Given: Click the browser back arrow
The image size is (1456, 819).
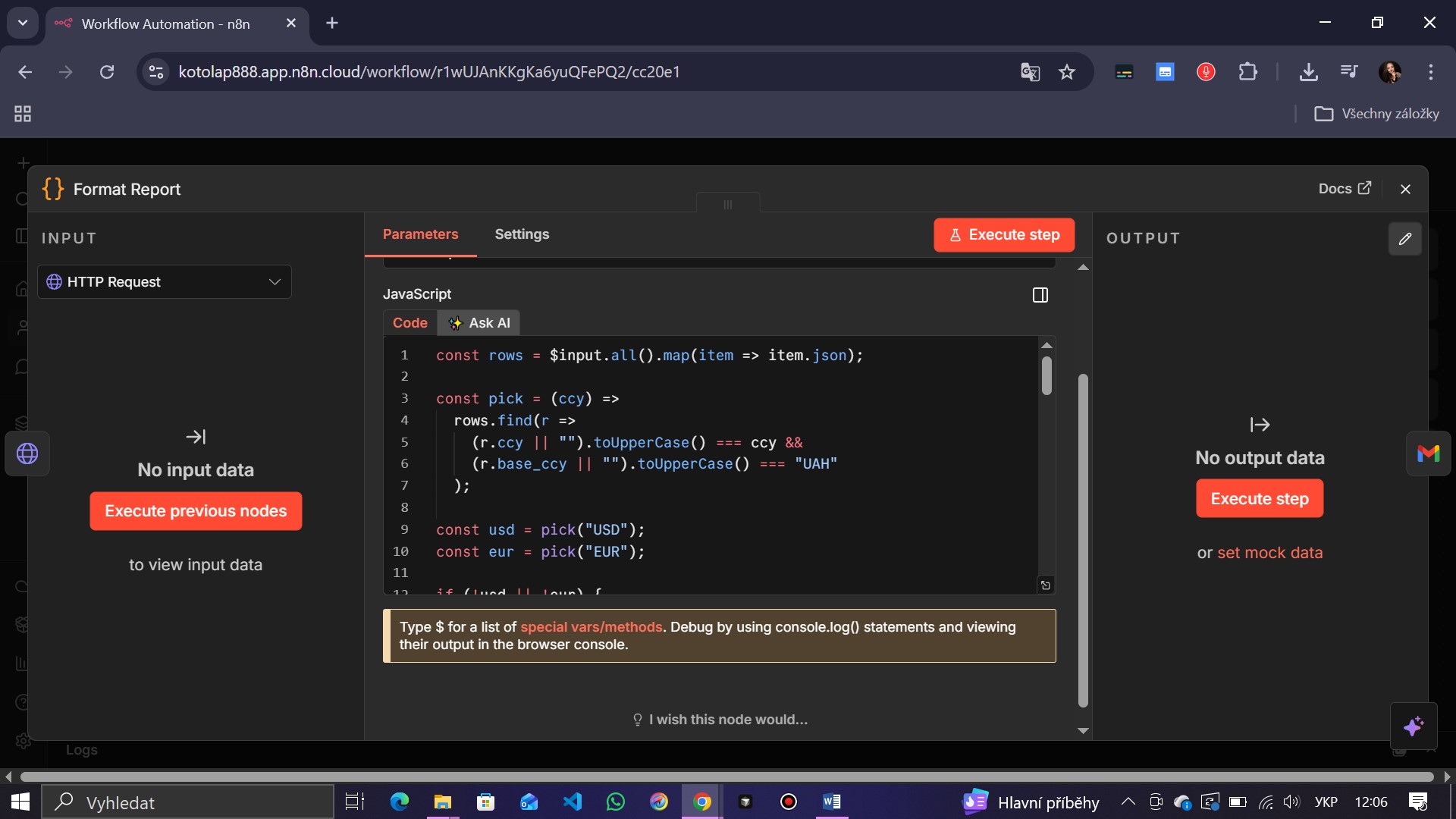Looking at the screenshot, I should (25, 72).
